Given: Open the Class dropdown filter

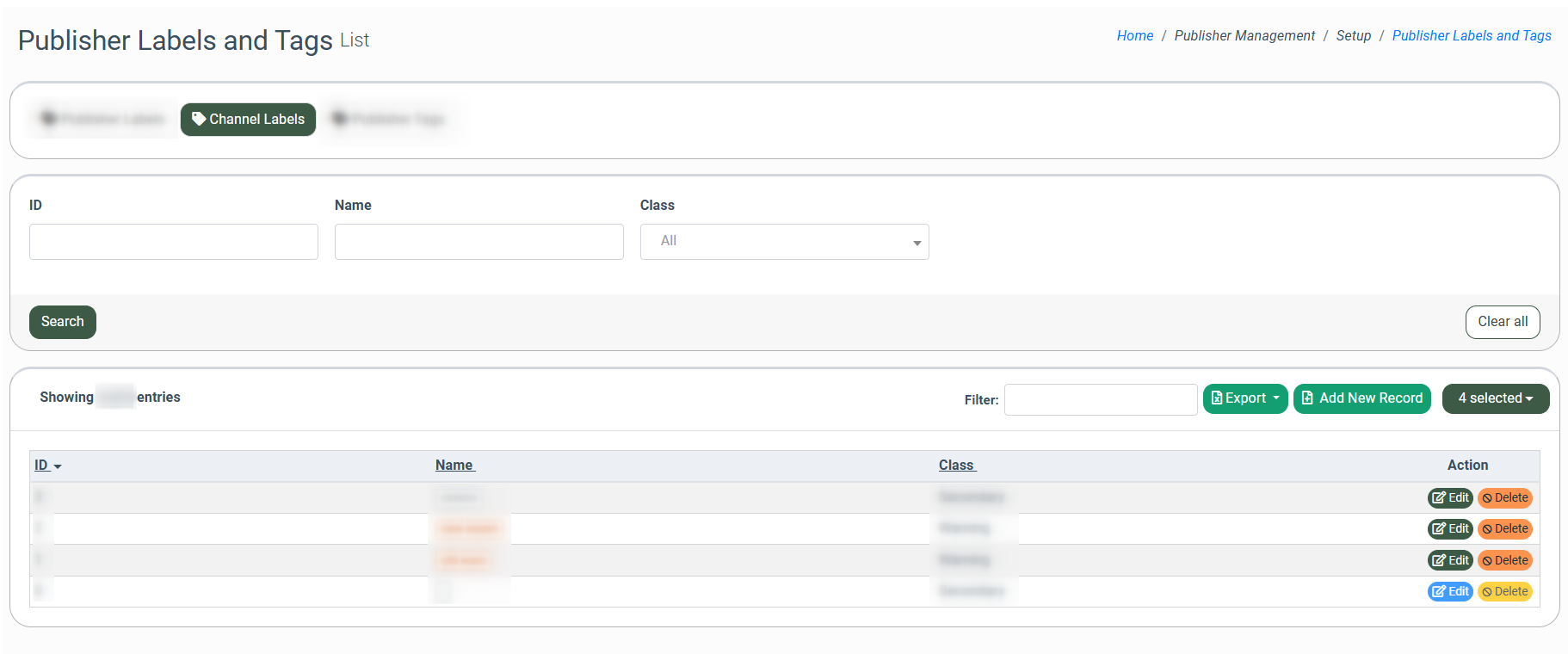Looking at the screenshot, I should [x=784, y=242].
